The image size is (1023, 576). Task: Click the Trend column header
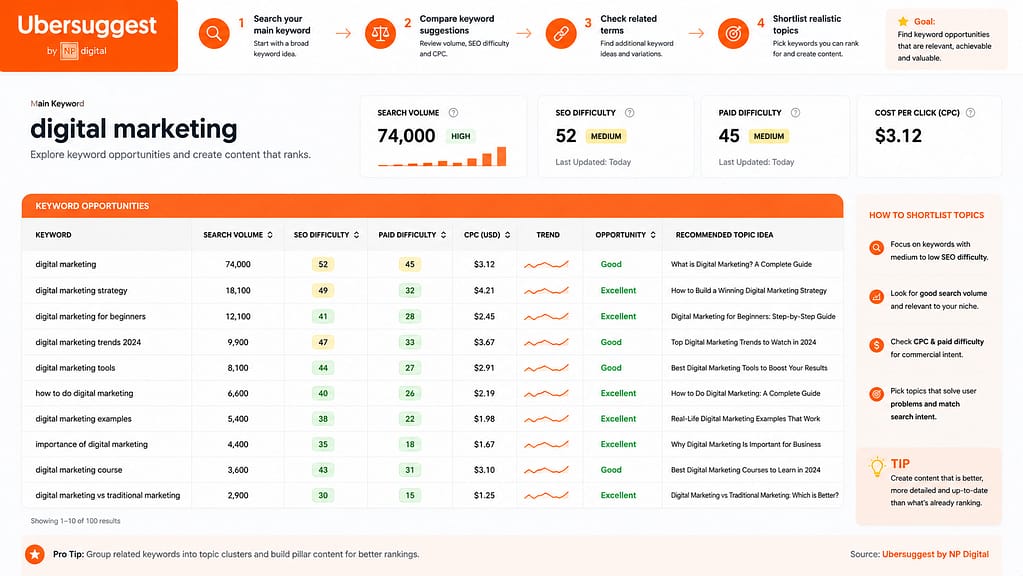(x=548, y=235)
